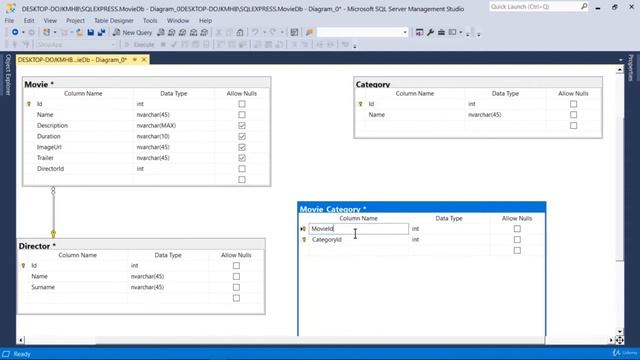
Task: Click the Paste toolbar icon
Action: pyautogui.click(x=240, y=32)
